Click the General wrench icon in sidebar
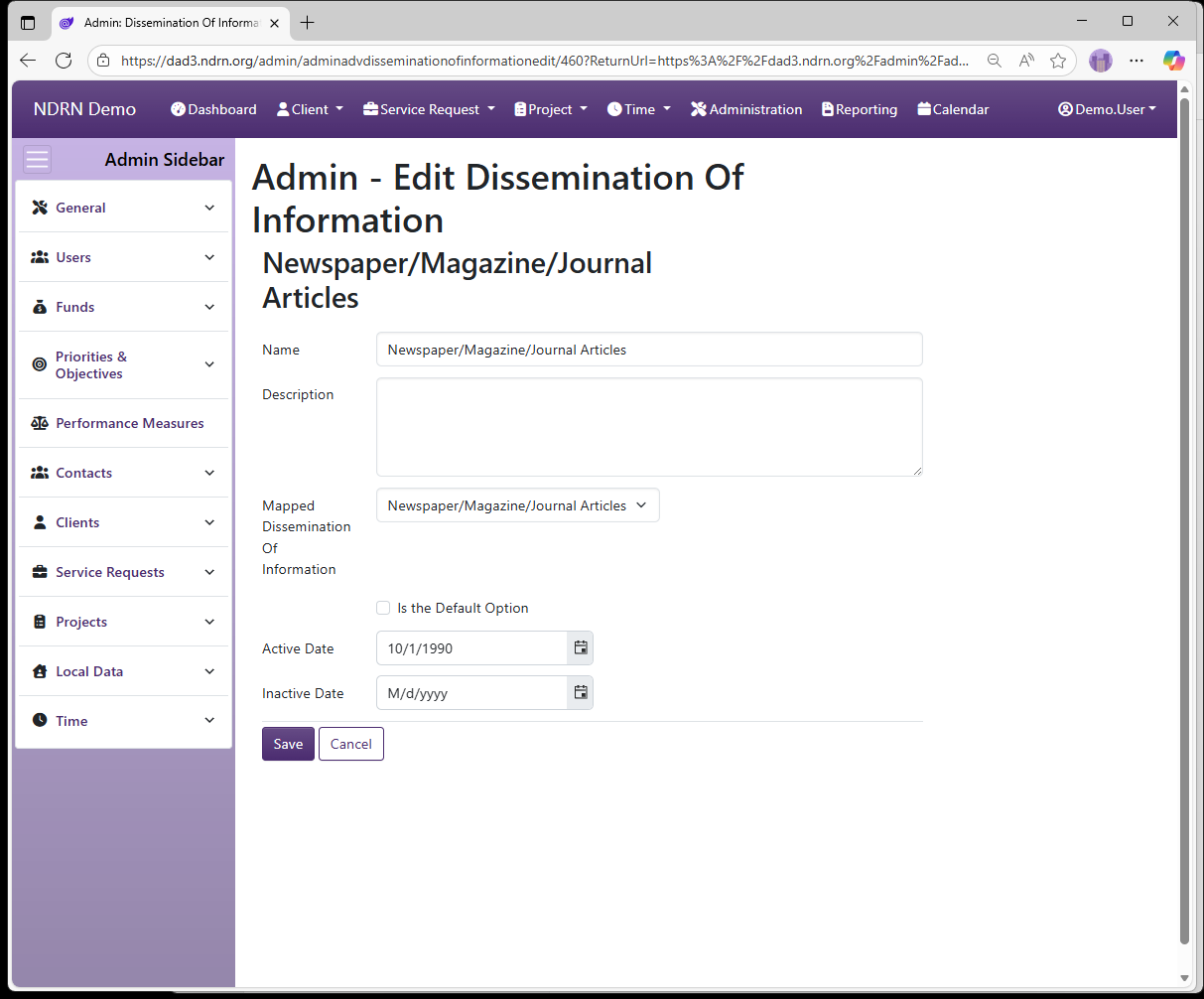The width and height of the screenshot is (1204, 999). click(40, 208)
